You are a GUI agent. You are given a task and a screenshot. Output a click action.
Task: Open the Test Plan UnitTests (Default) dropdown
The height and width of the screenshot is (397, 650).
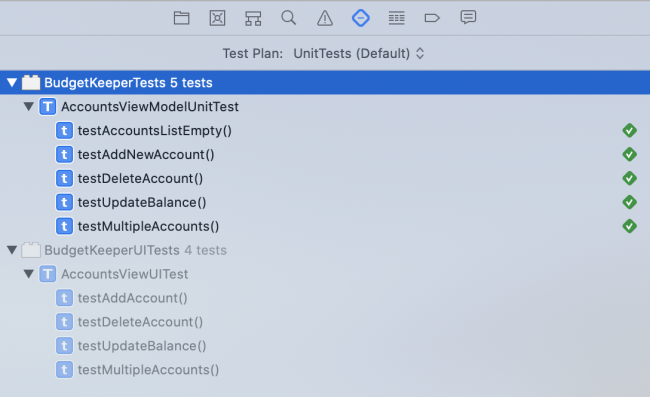tap(359, 53)
